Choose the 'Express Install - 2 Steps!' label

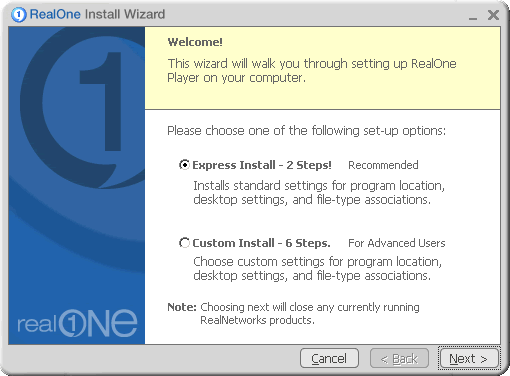262,165
